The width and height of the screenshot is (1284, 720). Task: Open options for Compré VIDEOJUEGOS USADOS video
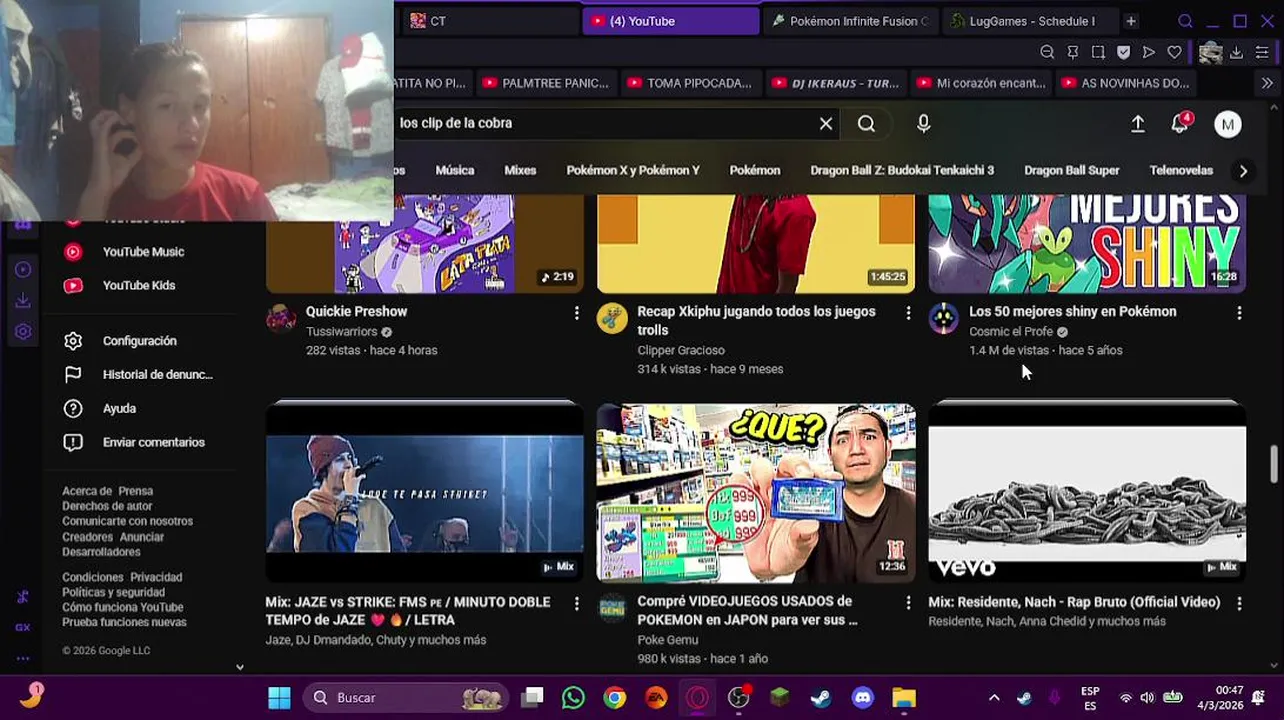coord(908,602)
